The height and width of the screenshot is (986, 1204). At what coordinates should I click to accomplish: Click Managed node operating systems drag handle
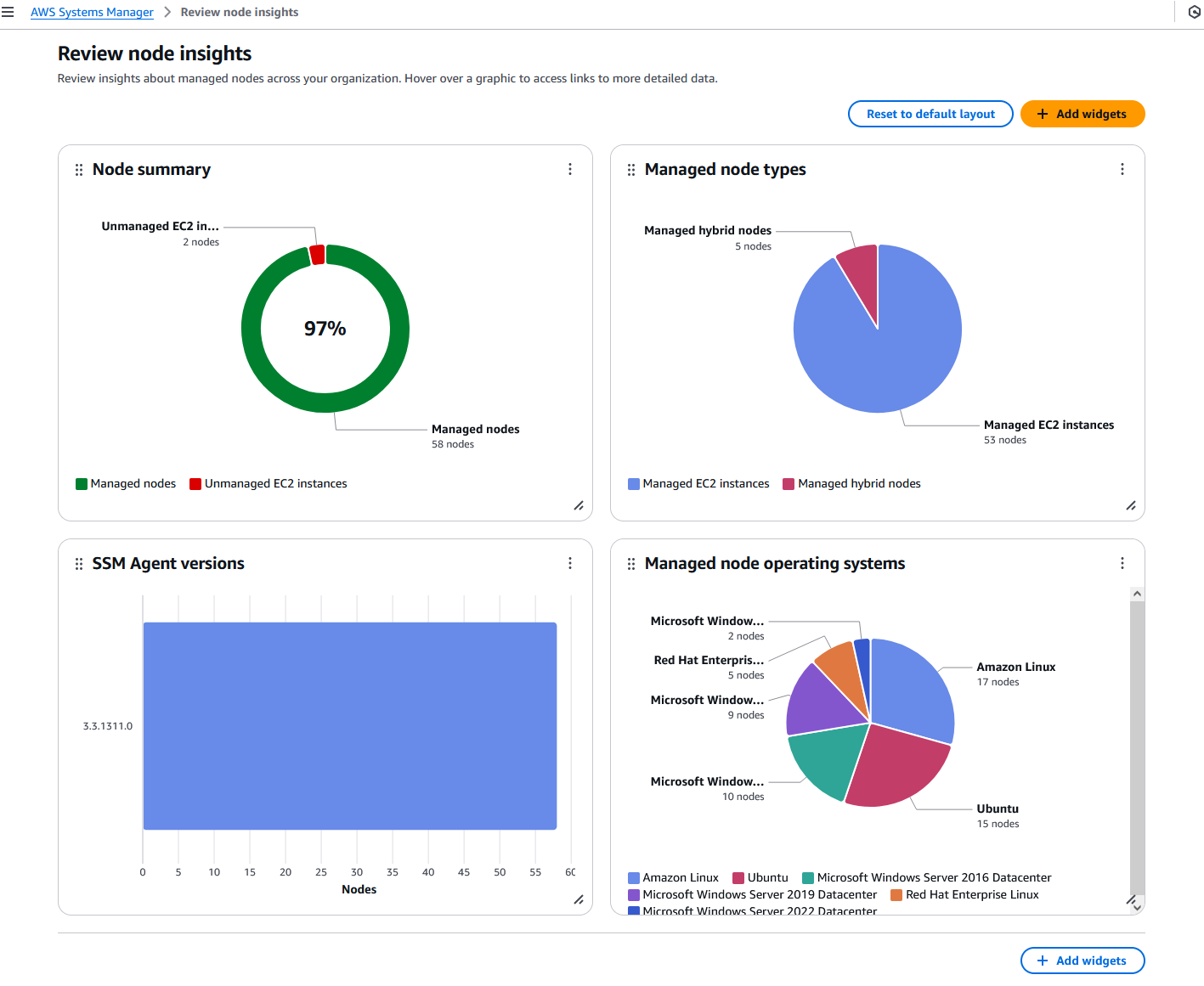pyautogui.click(x=631, y=564)
